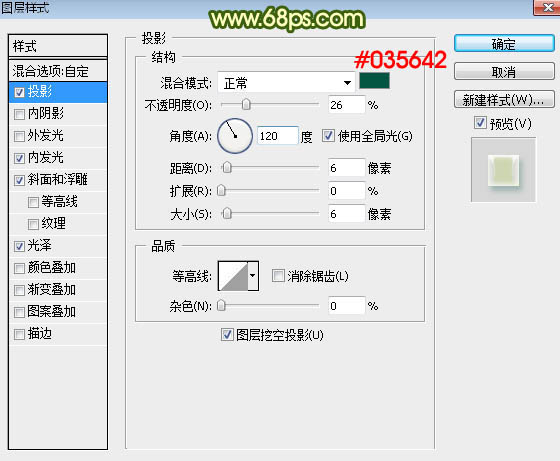Toggle the 投影 drop shadow checkbox
The image size is (560, 461).
19,92
